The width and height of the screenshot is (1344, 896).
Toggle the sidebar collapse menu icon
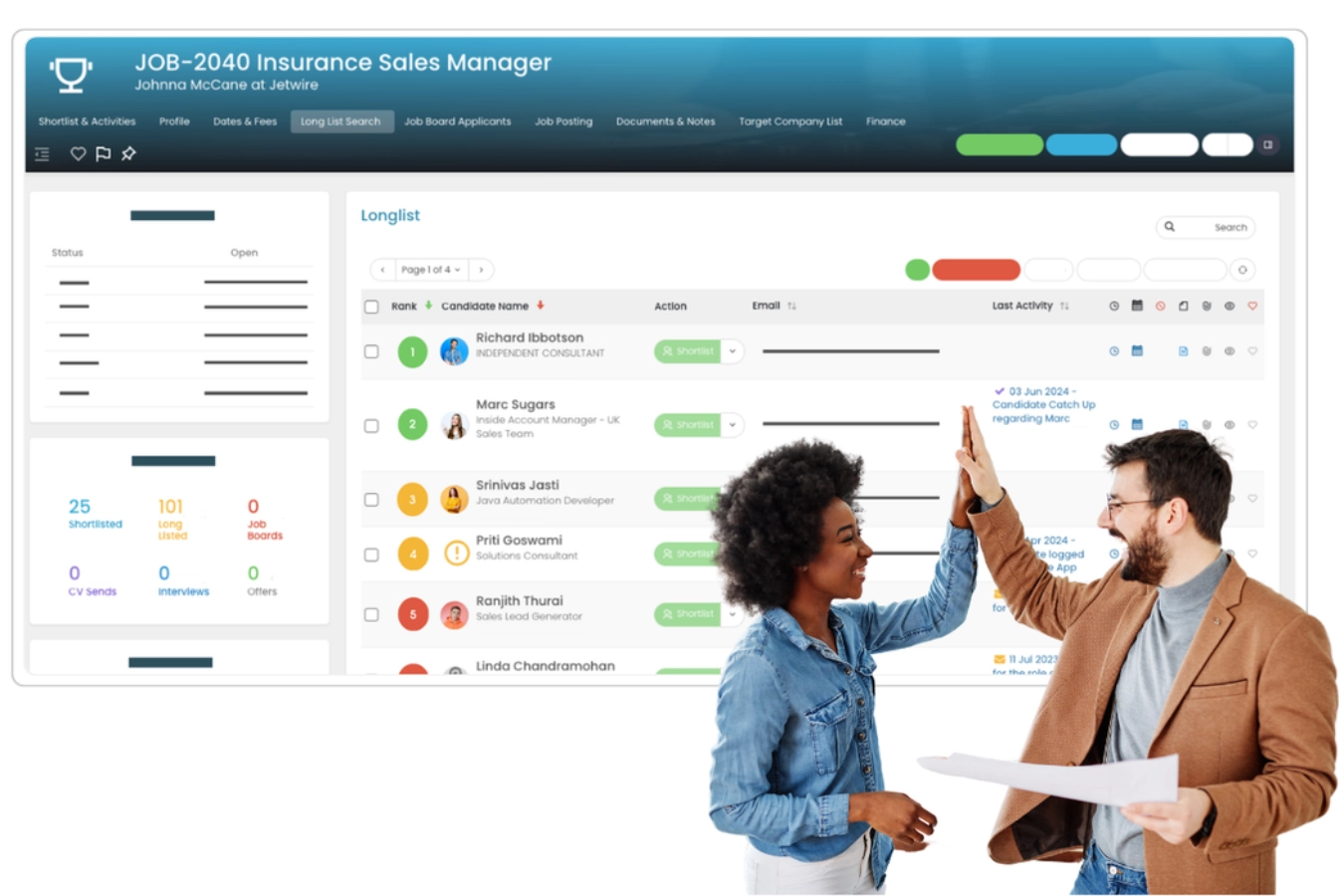(42, 153)
